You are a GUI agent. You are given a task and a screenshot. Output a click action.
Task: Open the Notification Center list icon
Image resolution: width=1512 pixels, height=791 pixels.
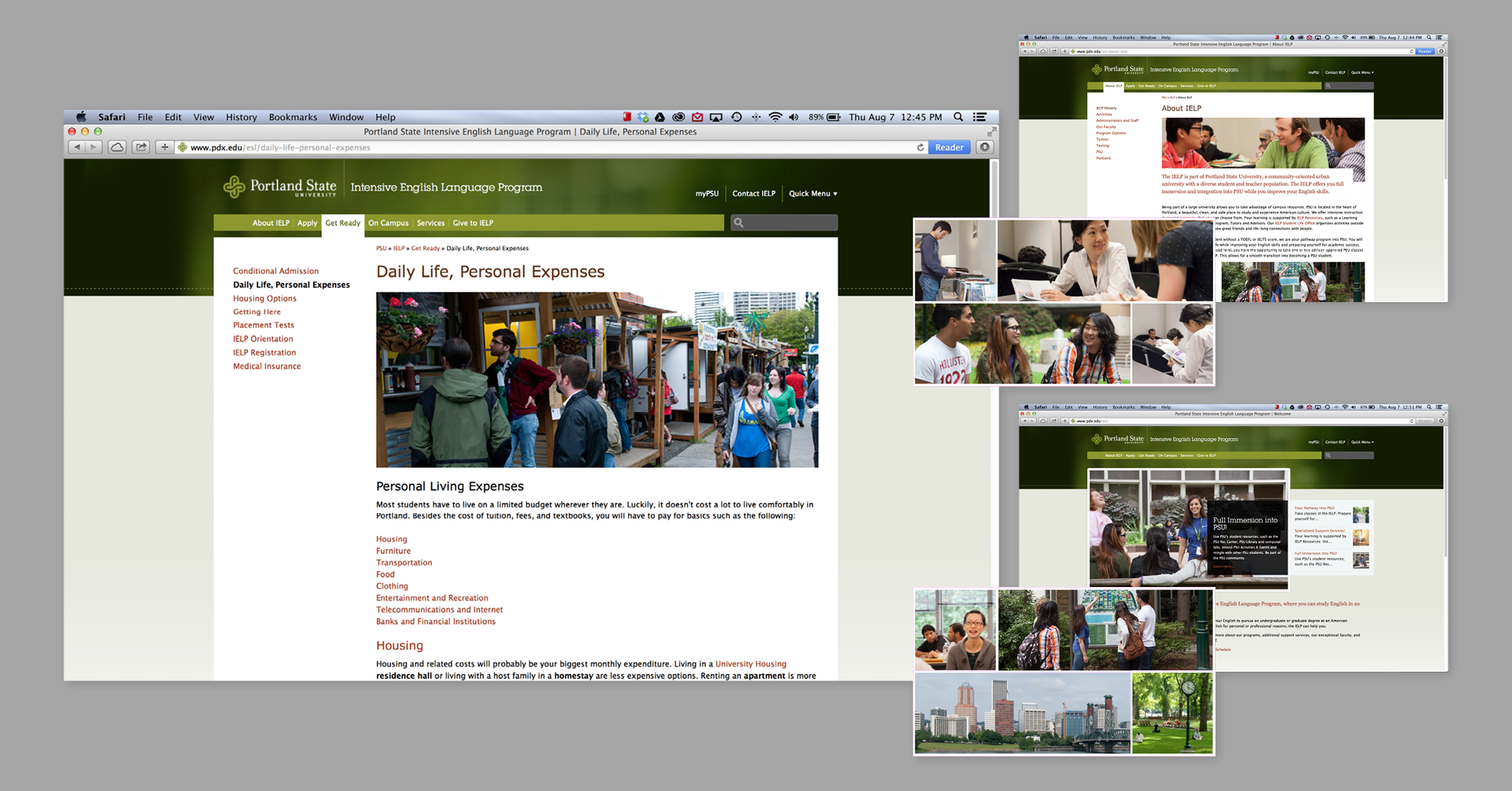[980, 117]
